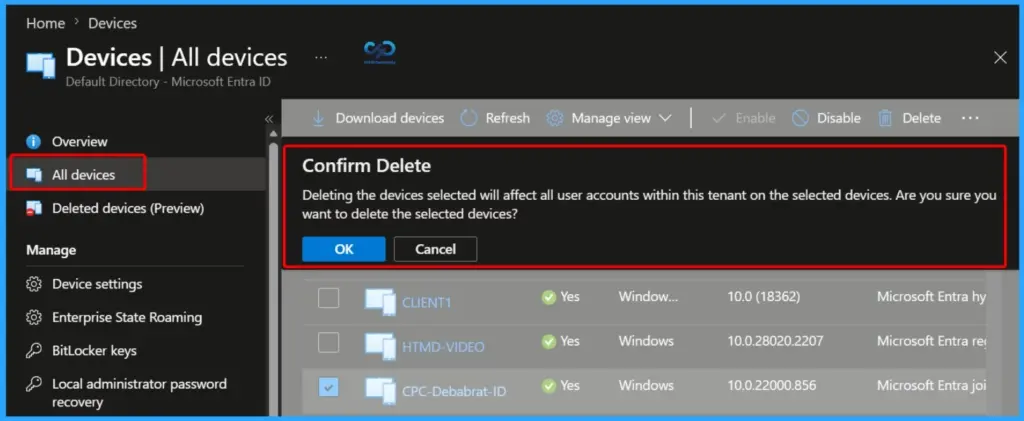Image resolution: width=1024 pixels, height=421 pixels.
Task: Click the Windows OS cell for HTMD-VIDEO
Action: pyautogui.click(x=646, y=341)
